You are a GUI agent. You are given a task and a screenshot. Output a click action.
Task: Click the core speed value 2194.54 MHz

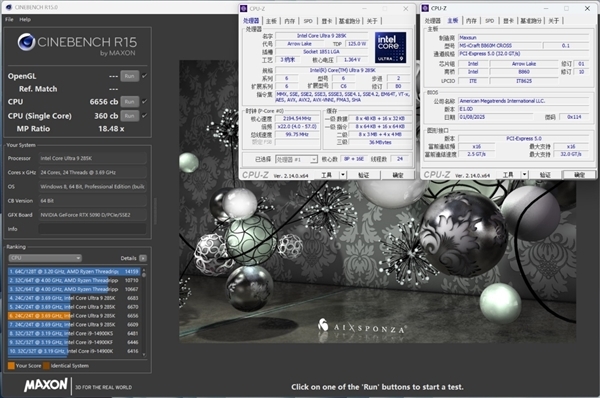pyautogui.click(x=297, y=119)
